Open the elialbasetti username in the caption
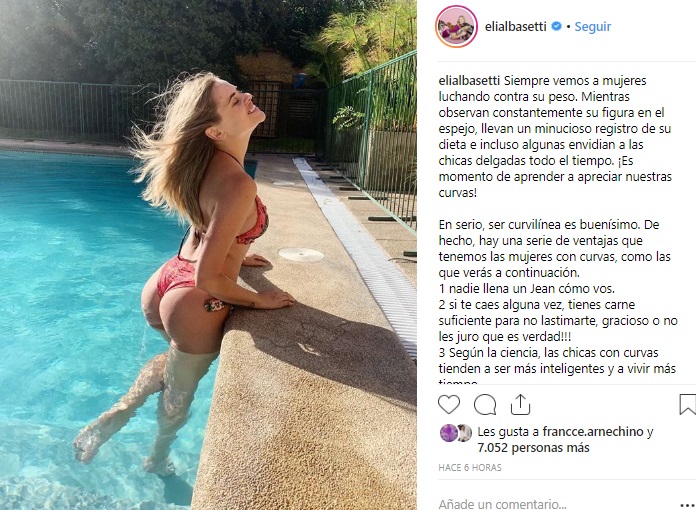 tap(469, 81)
